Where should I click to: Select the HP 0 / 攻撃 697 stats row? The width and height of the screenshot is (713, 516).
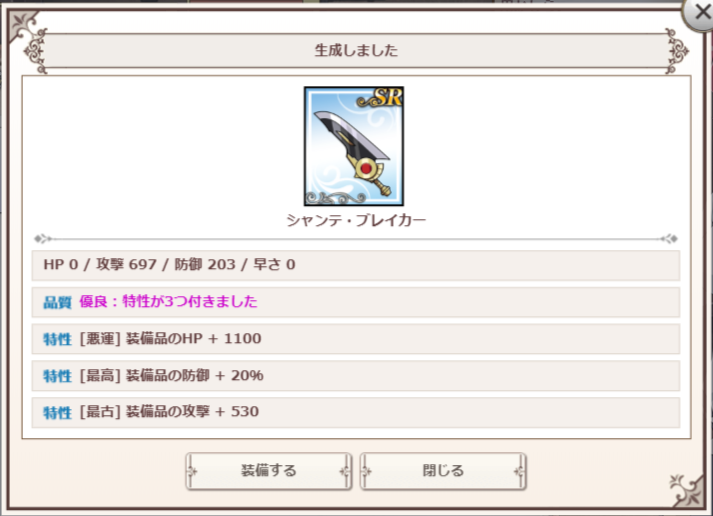pyautogui.click(x=356, y=265)
